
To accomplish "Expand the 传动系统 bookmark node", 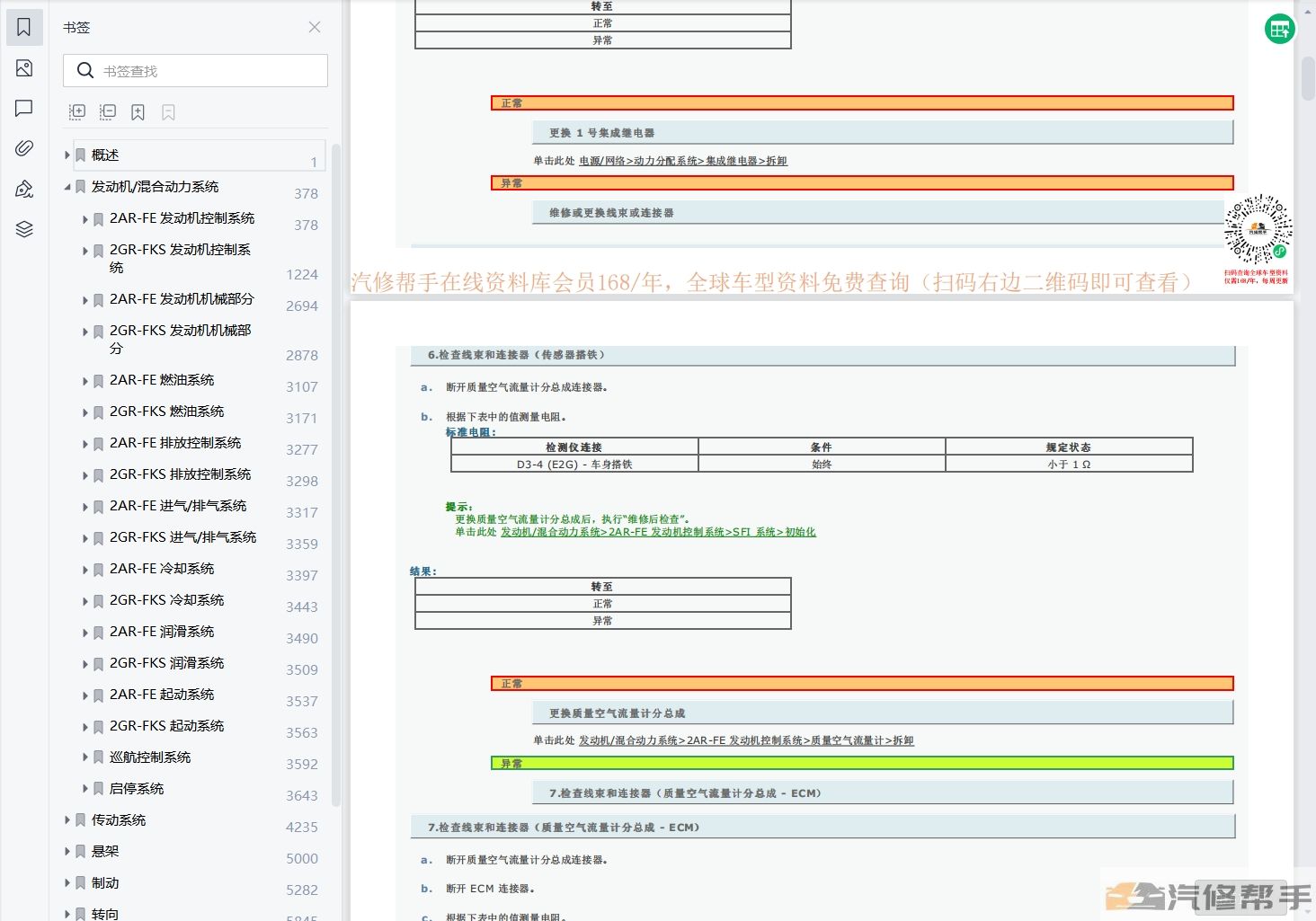I will 67,820.
